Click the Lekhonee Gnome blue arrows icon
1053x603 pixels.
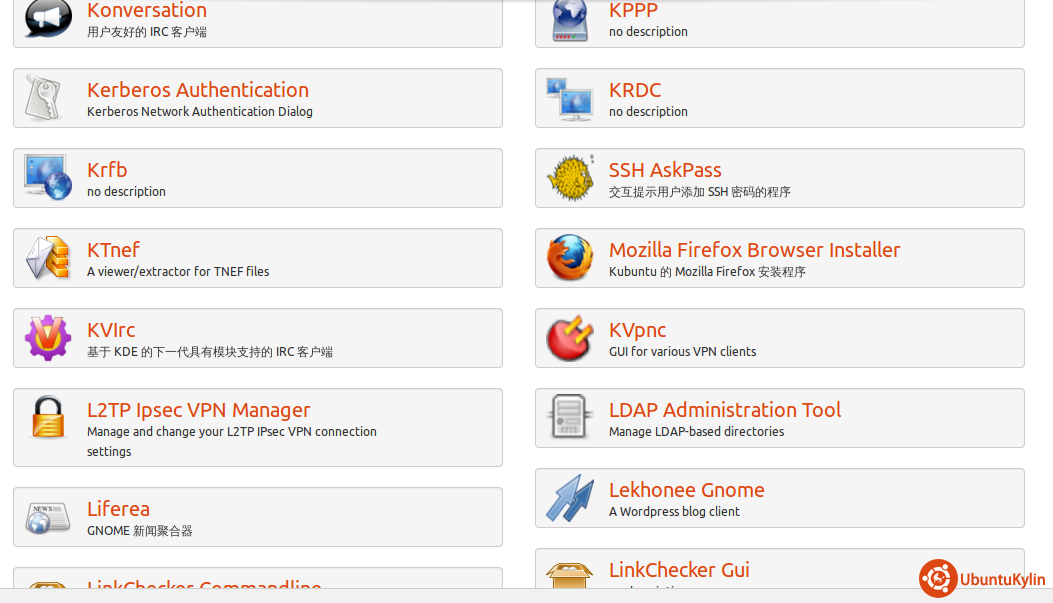click(x=570, y=498)
